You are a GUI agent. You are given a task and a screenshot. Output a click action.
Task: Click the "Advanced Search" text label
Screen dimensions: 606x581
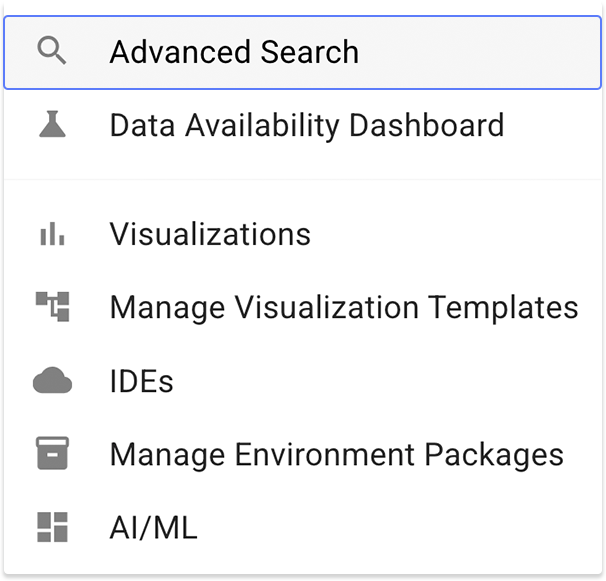click(234, 52)
